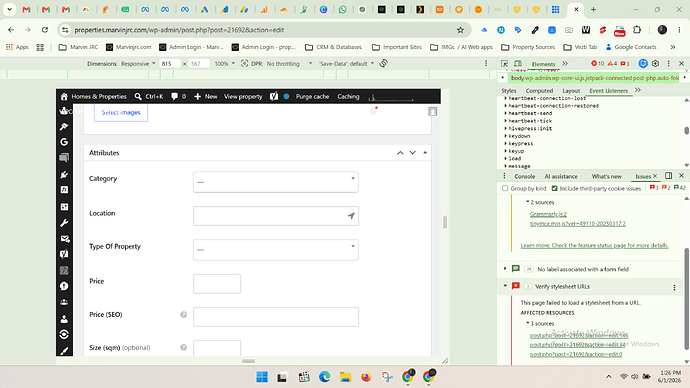690x388 pixels.
Task: Bookmark this page with the star
Action: [x=460, y=30]
